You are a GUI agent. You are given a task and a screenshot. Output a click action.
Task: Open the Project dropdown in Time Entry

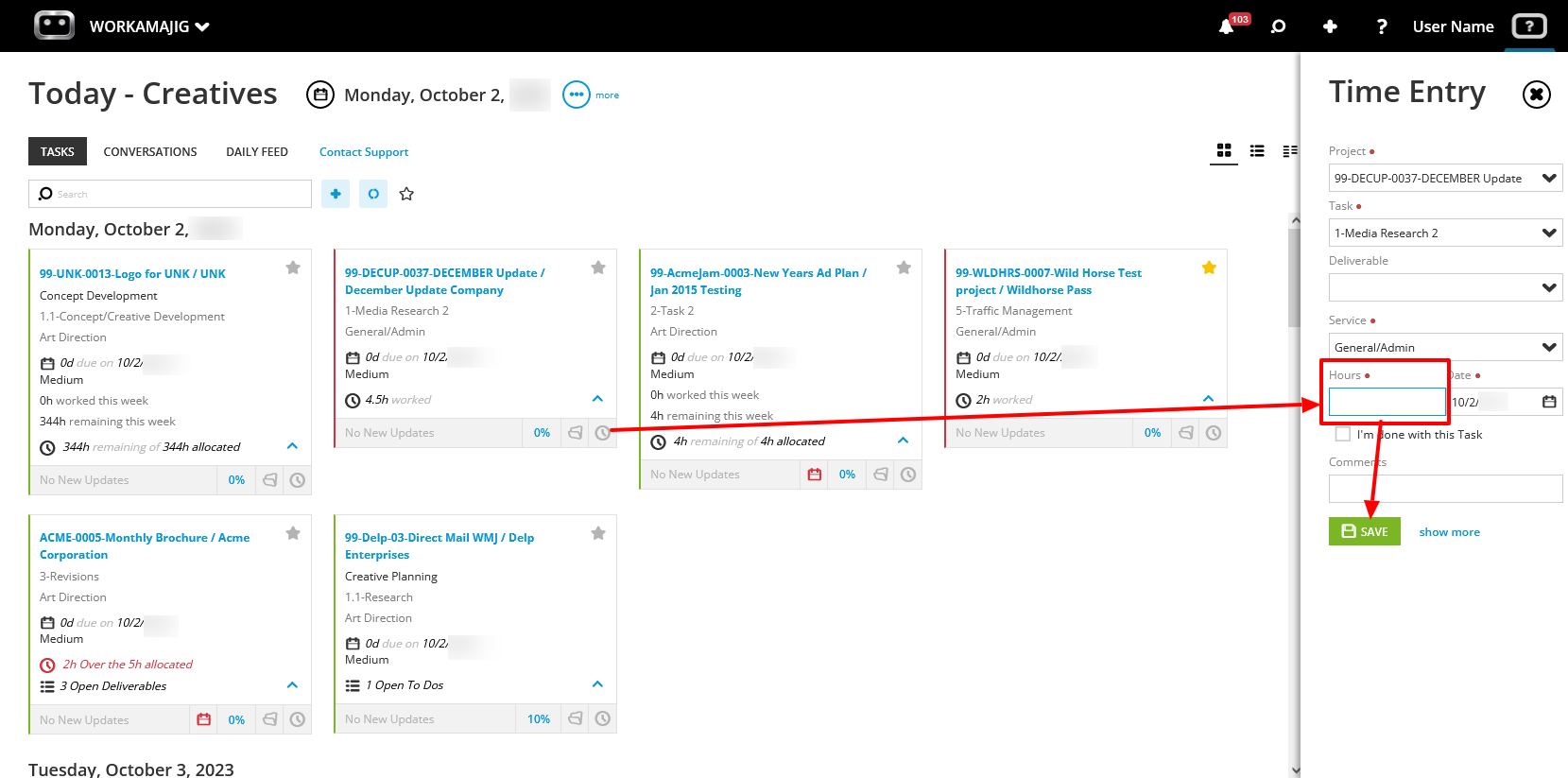point(1445,178)
